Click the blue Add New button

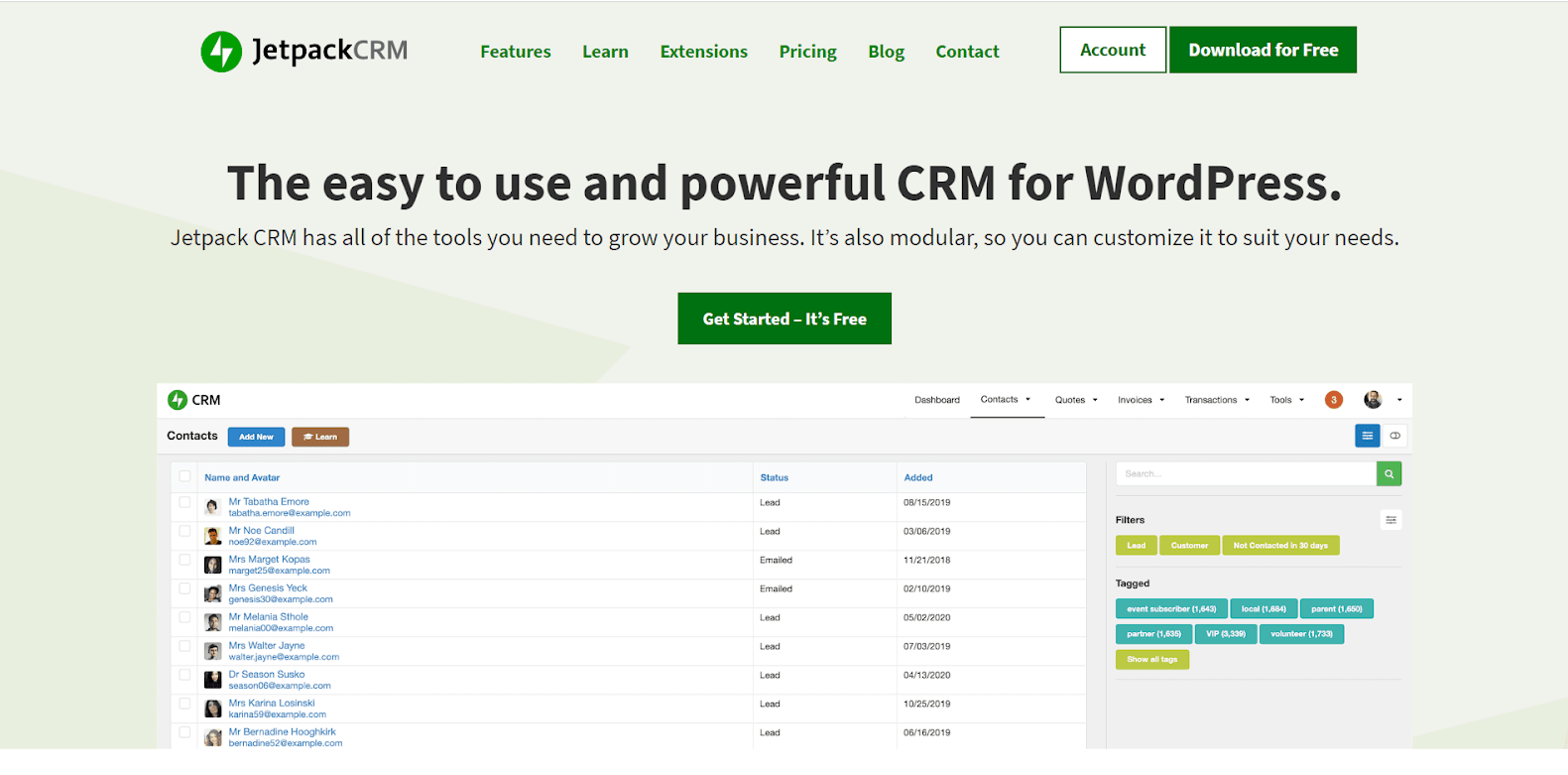click(256, 437)
